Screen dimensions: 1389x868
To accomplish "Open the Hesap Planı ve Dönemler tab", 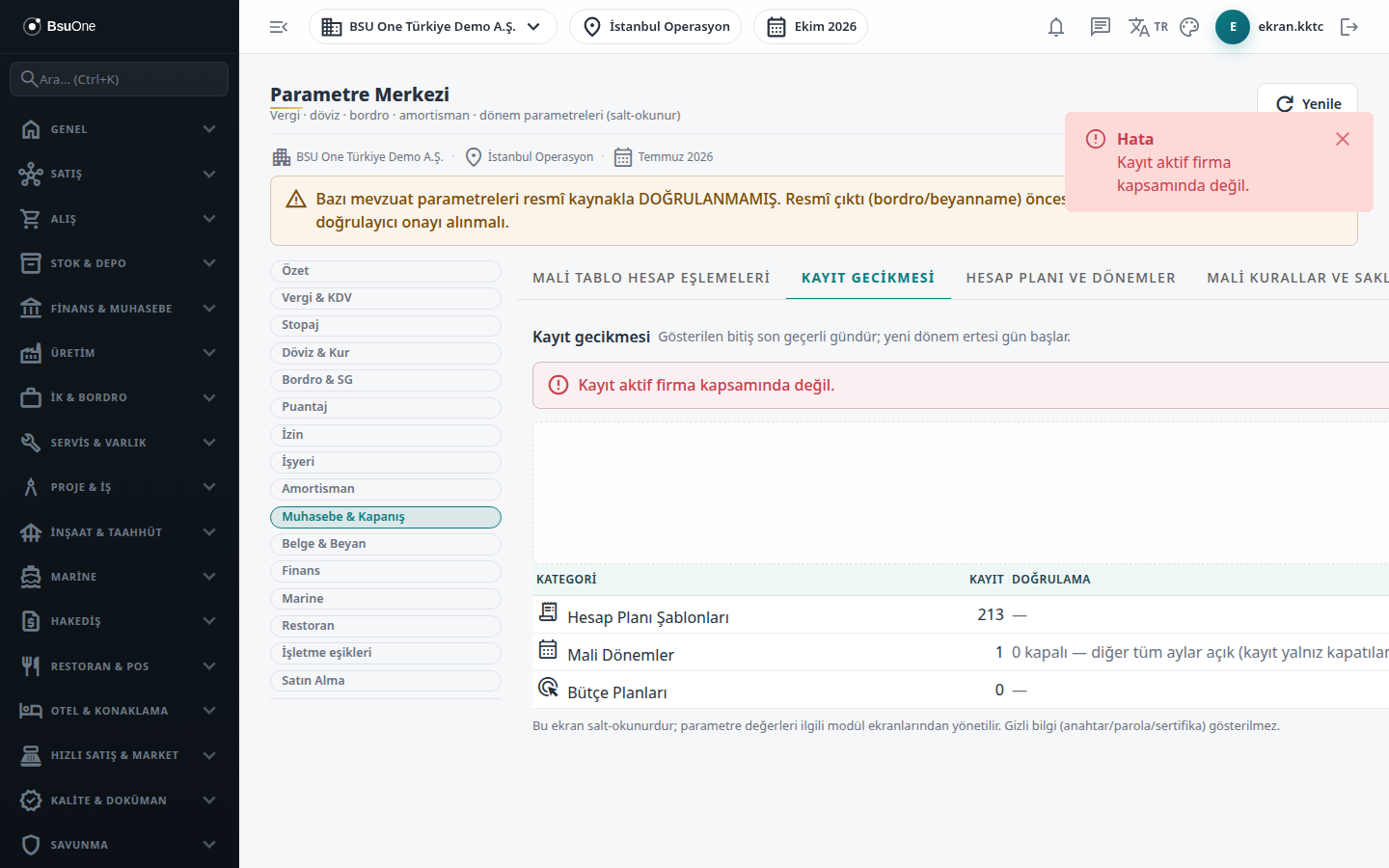I will pyautogui.click(x=1071, y=278).
